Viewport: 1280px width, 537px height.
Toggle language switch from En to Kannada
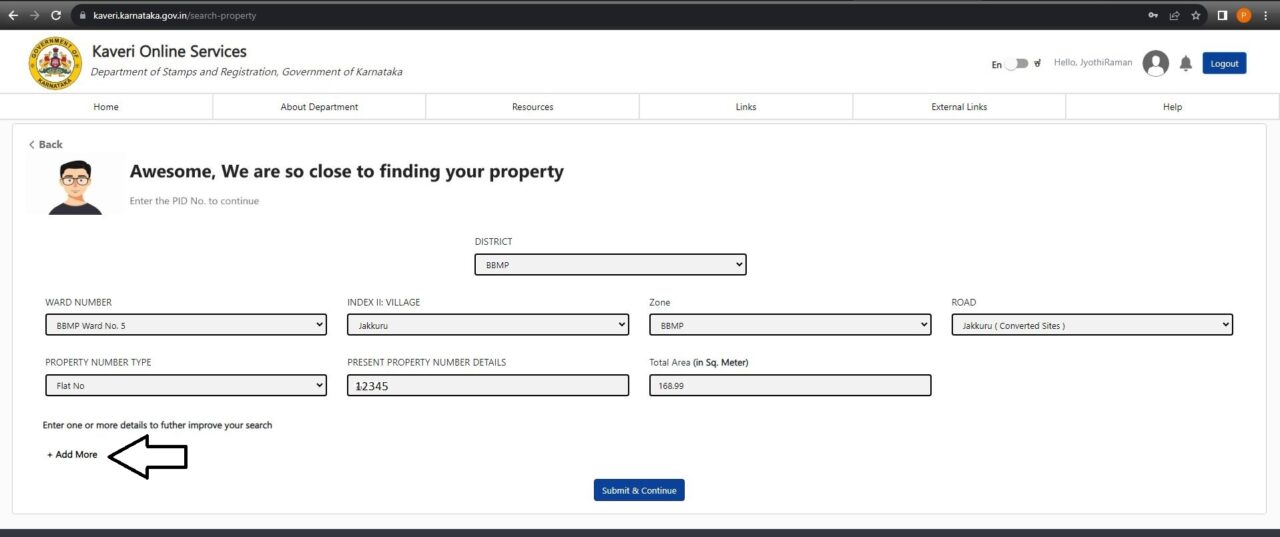(x=1017, y=64)
